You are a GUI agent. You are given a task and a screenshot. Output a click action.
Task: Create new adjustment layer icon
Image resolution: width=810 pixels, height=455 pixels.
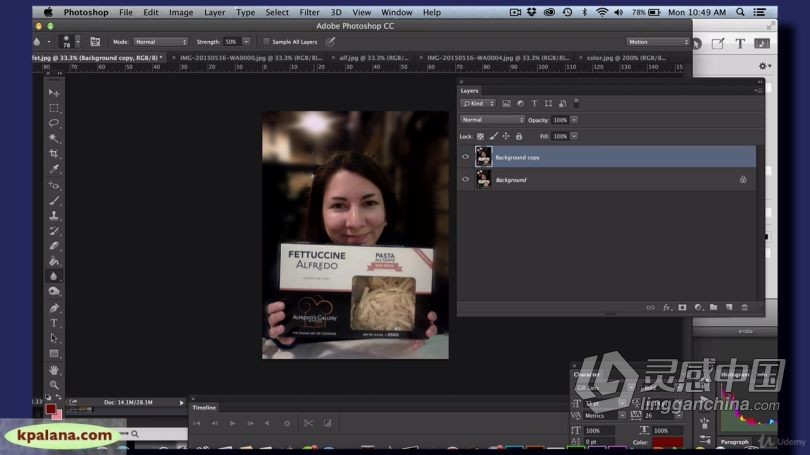(698, 307)
